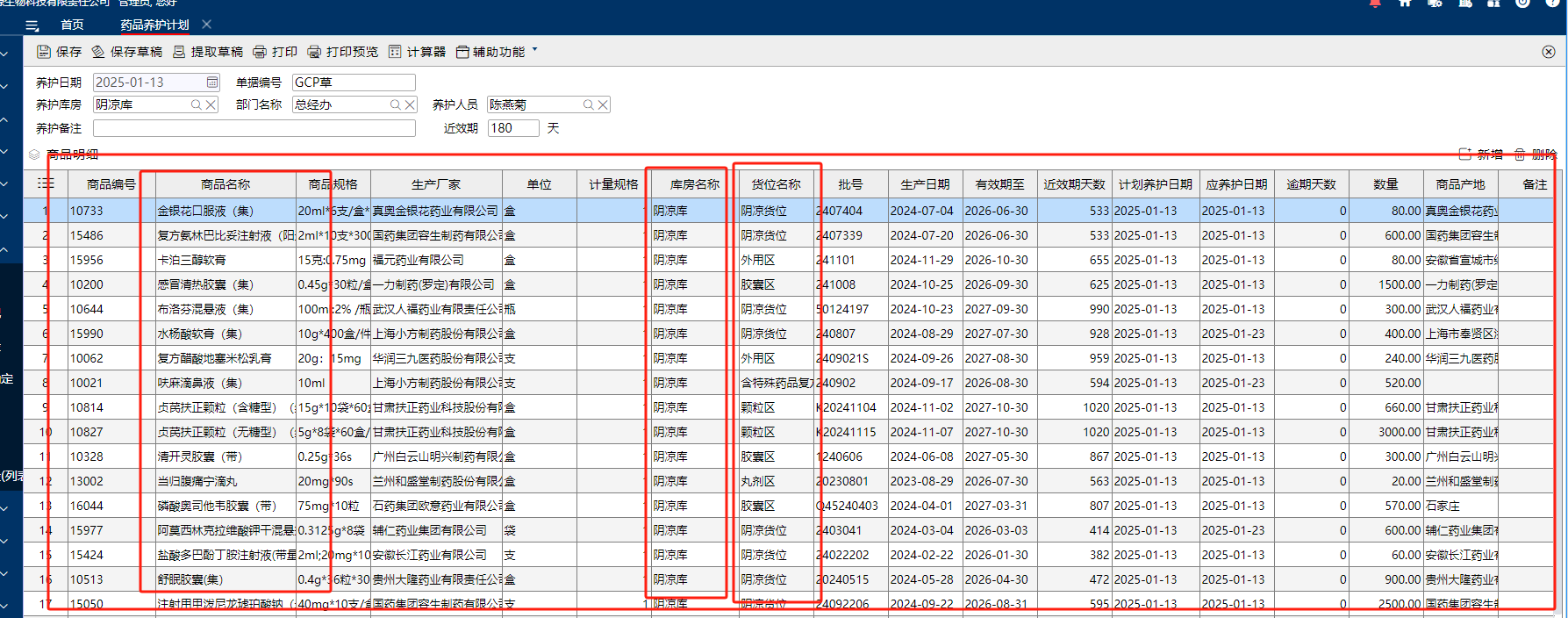Clear the 养护库房 field value

click(211, 104)
